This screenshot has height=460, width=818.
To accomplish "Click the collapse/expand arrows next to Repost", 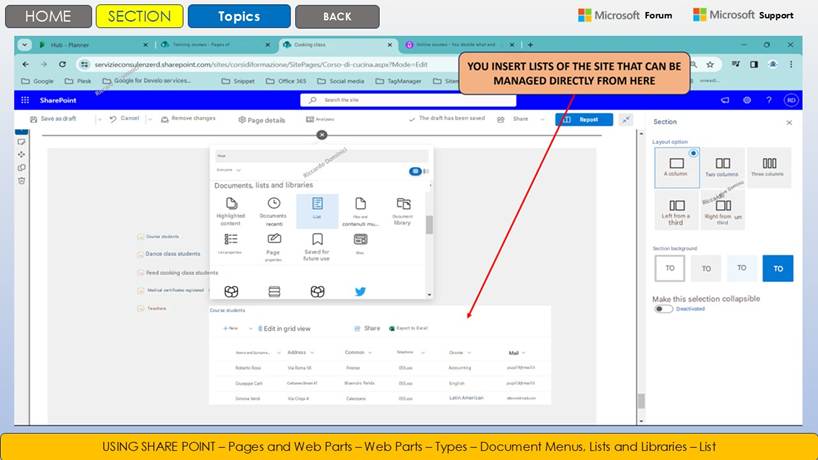I will point(625,119).
